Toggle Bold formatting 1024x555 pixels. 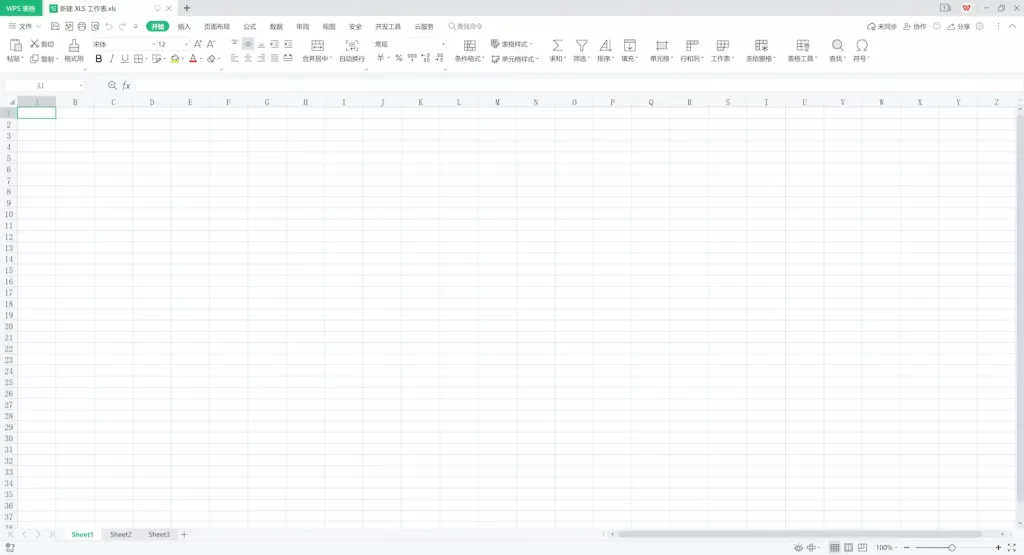pyautogui.click(x=99, y=59)
